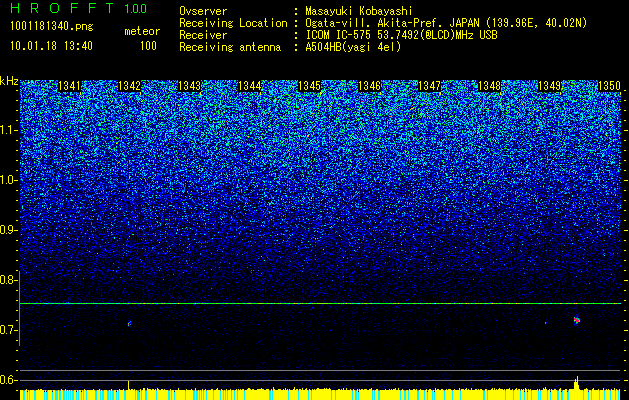
Task: Click the 1349 time marker
Action: point(549,86)
